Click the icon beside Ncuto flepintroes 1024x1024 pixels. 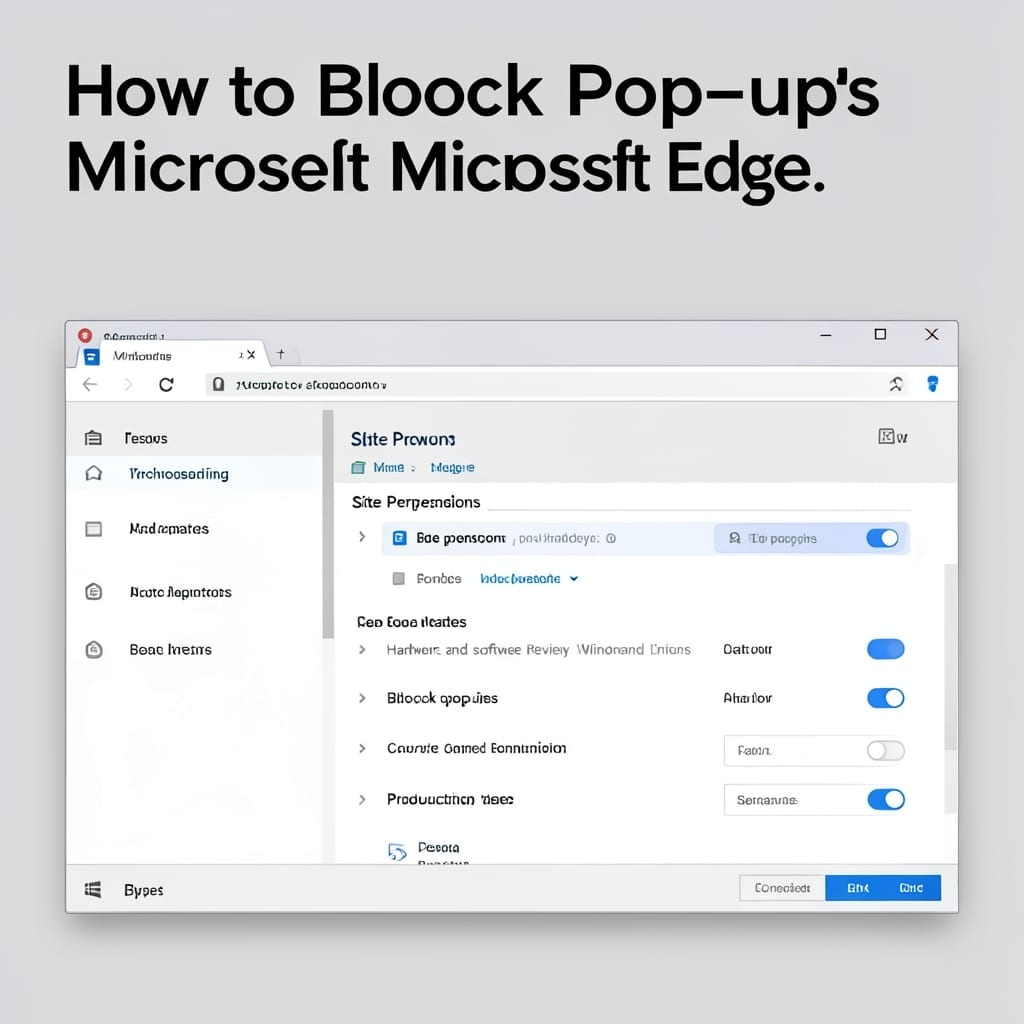pos(94,592)
